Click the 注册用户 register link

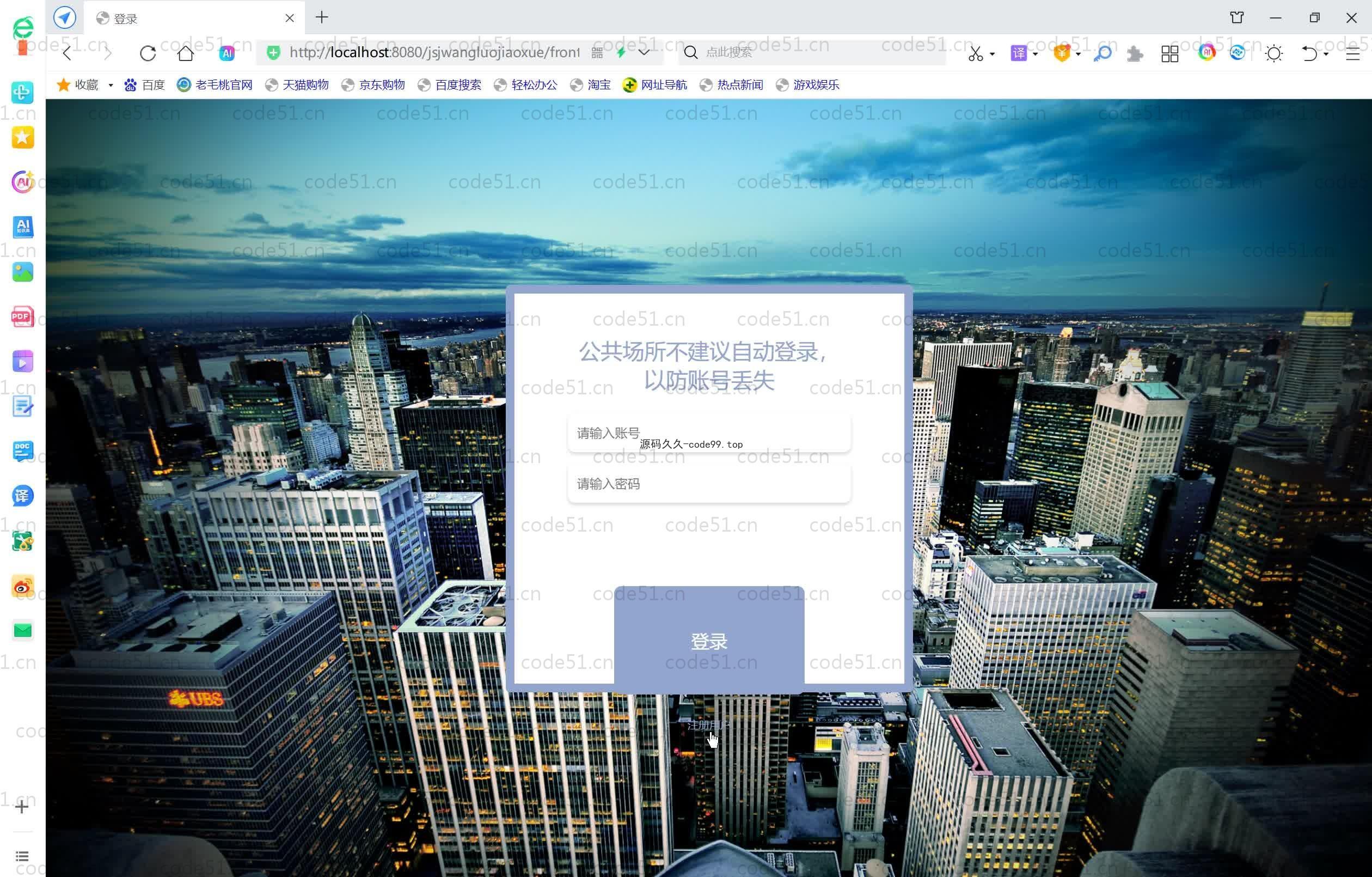(708, 726)
